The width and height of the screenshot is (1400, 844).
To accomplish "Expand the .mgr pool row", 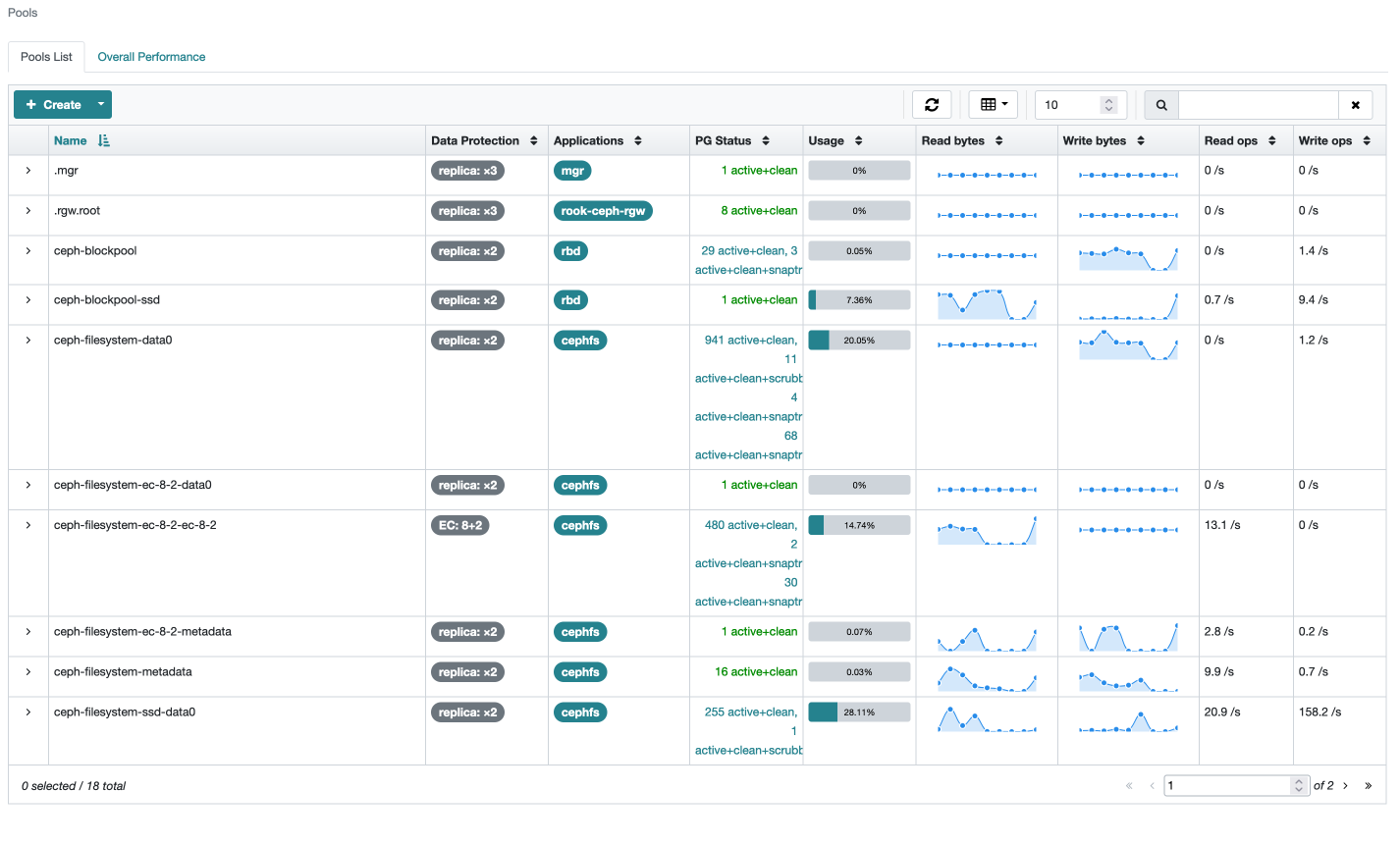I will coord(28,171).
